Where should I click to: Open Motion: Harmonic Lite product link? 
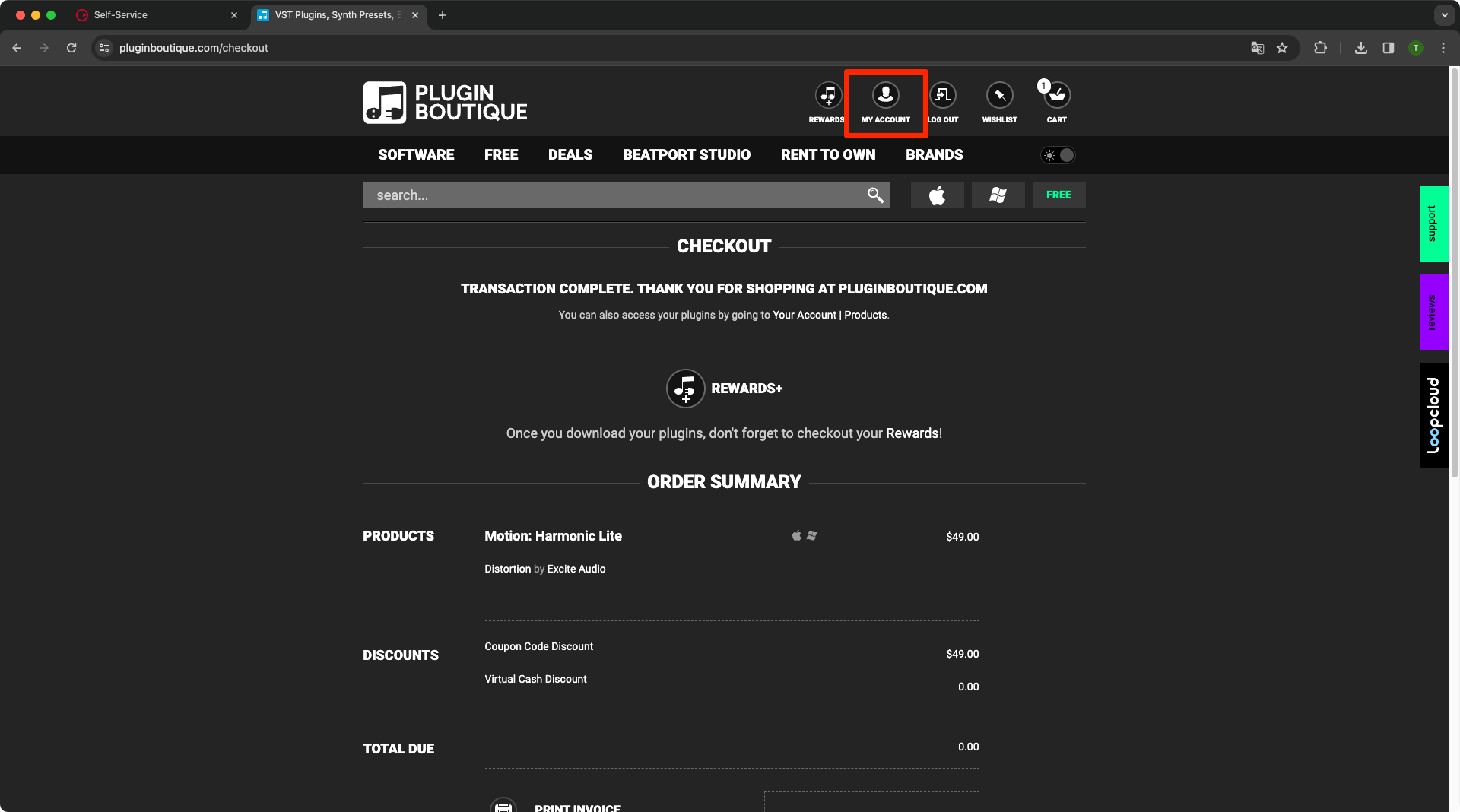tap(553, 536)
